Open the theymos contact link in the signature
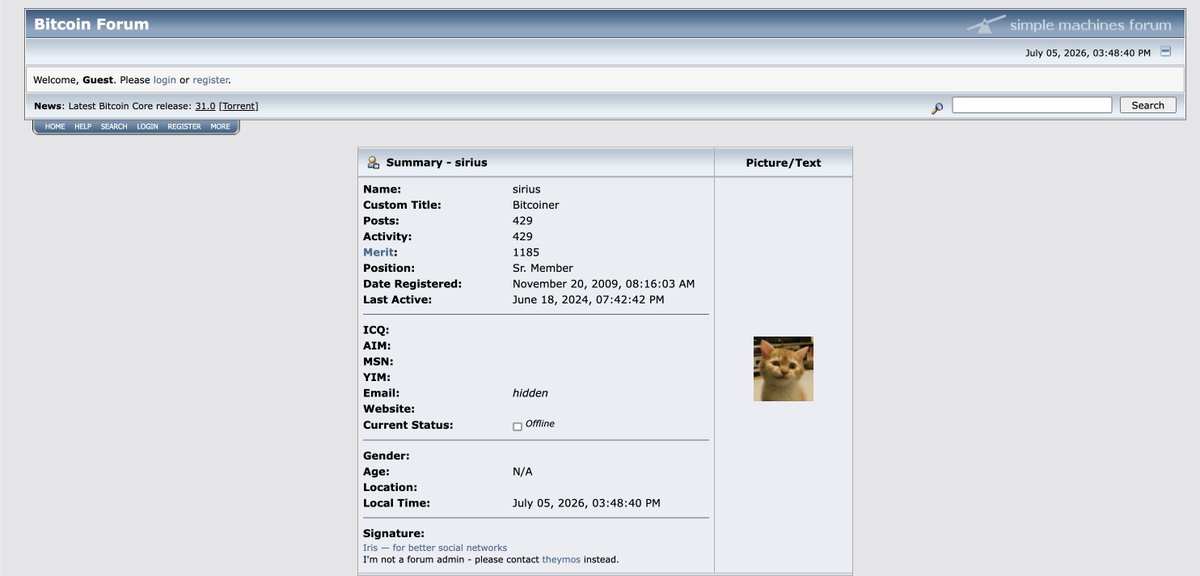This screenshot has height=576, width=1200. point(561,559)
